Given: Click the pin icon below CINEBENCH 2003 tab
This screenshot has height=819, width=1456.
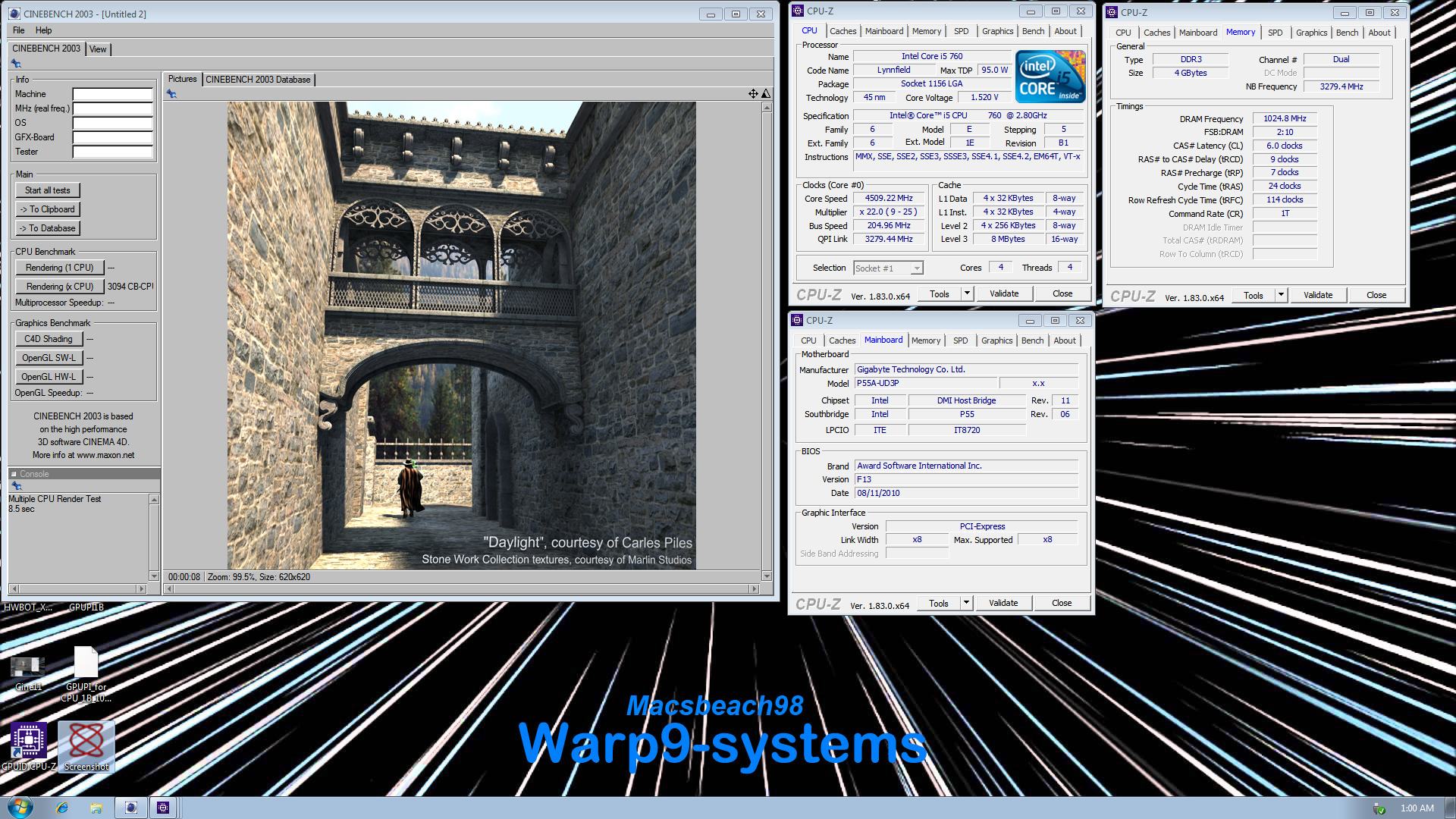Looking at the screenshot, I should pyautogui.click(x=16, y=64).
